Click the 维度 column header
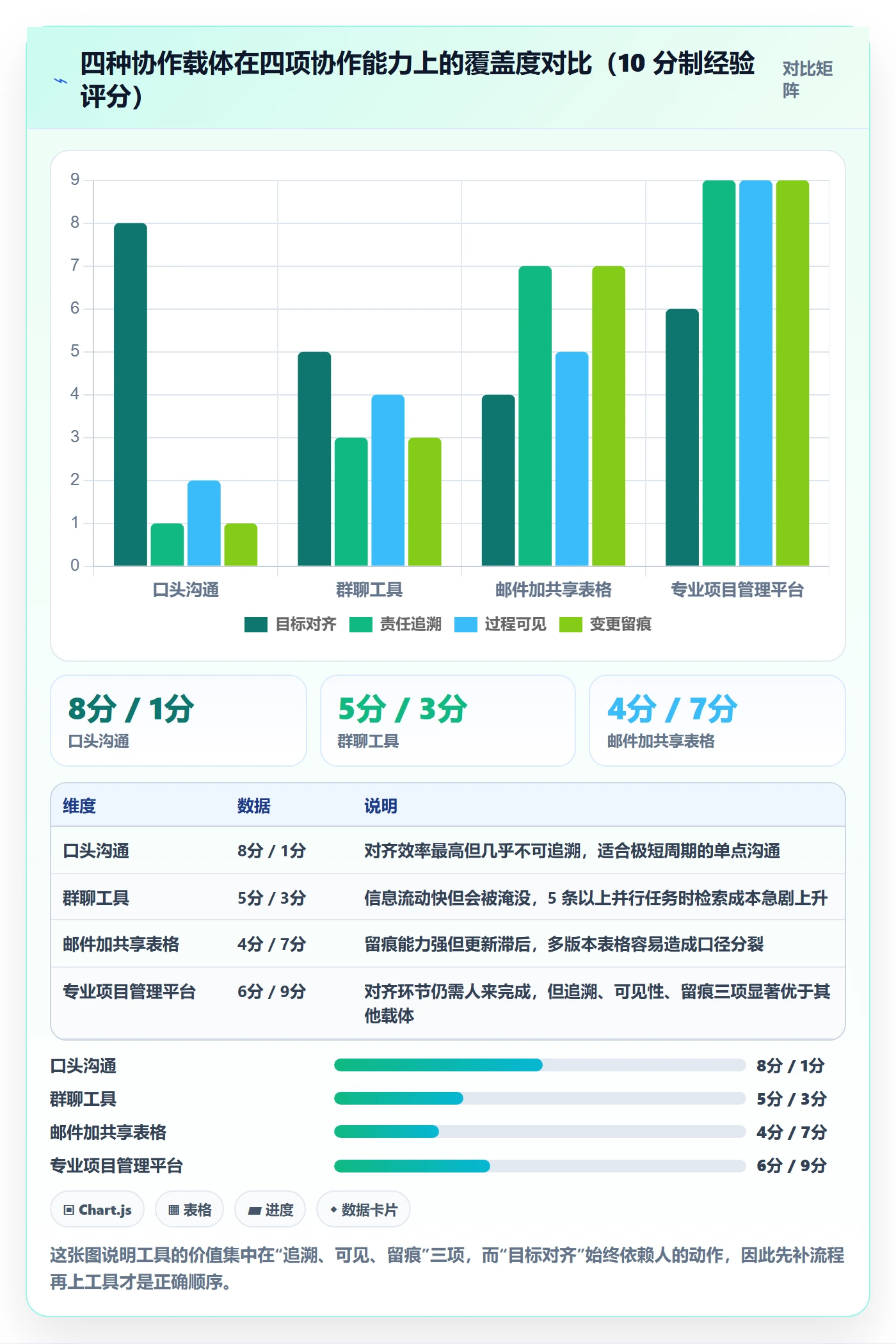 point(79,806)
